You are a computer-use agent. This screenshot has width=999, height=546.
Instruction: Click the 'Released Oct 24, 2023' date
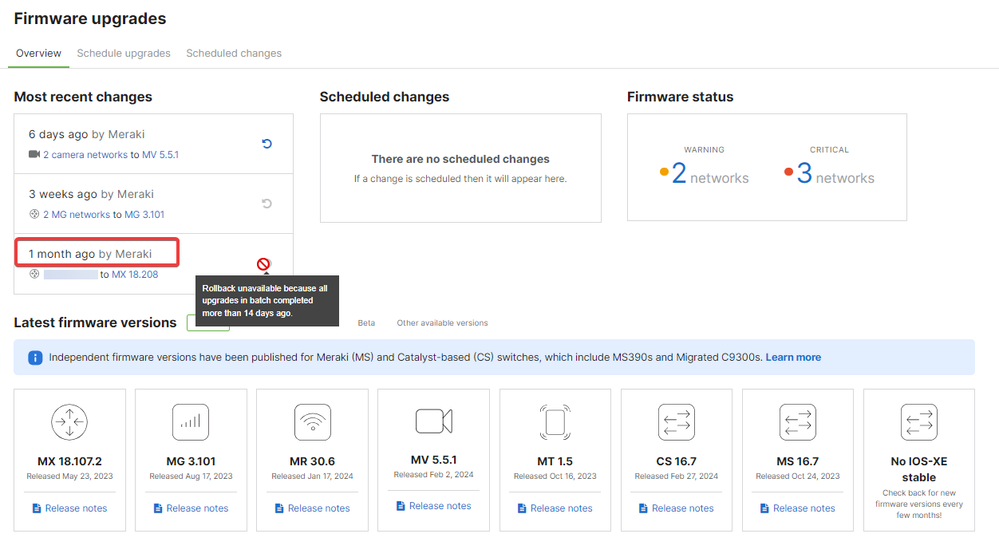(798, 476)
